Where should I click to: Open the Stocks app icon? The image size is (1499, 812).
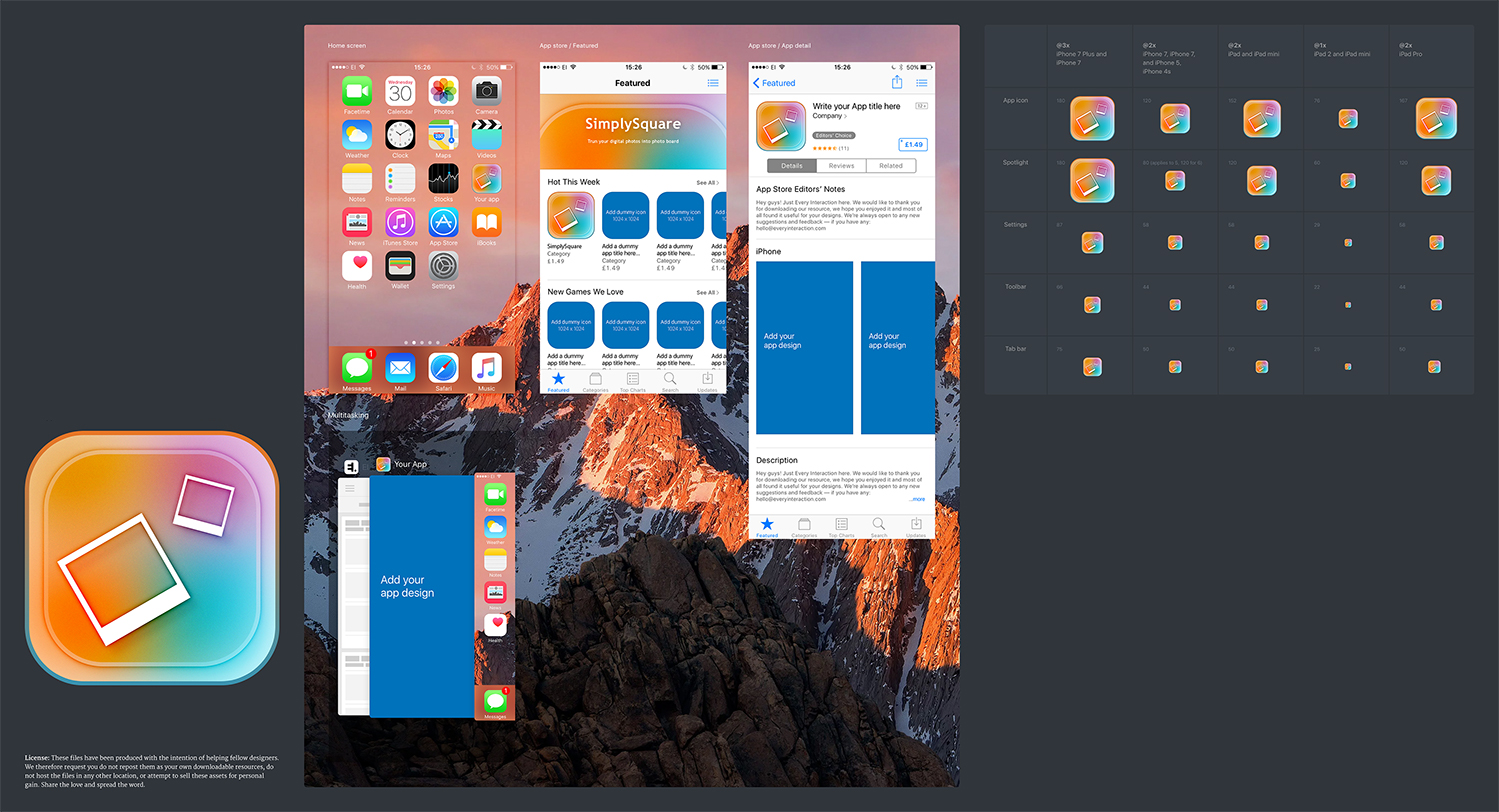(443, 180)
